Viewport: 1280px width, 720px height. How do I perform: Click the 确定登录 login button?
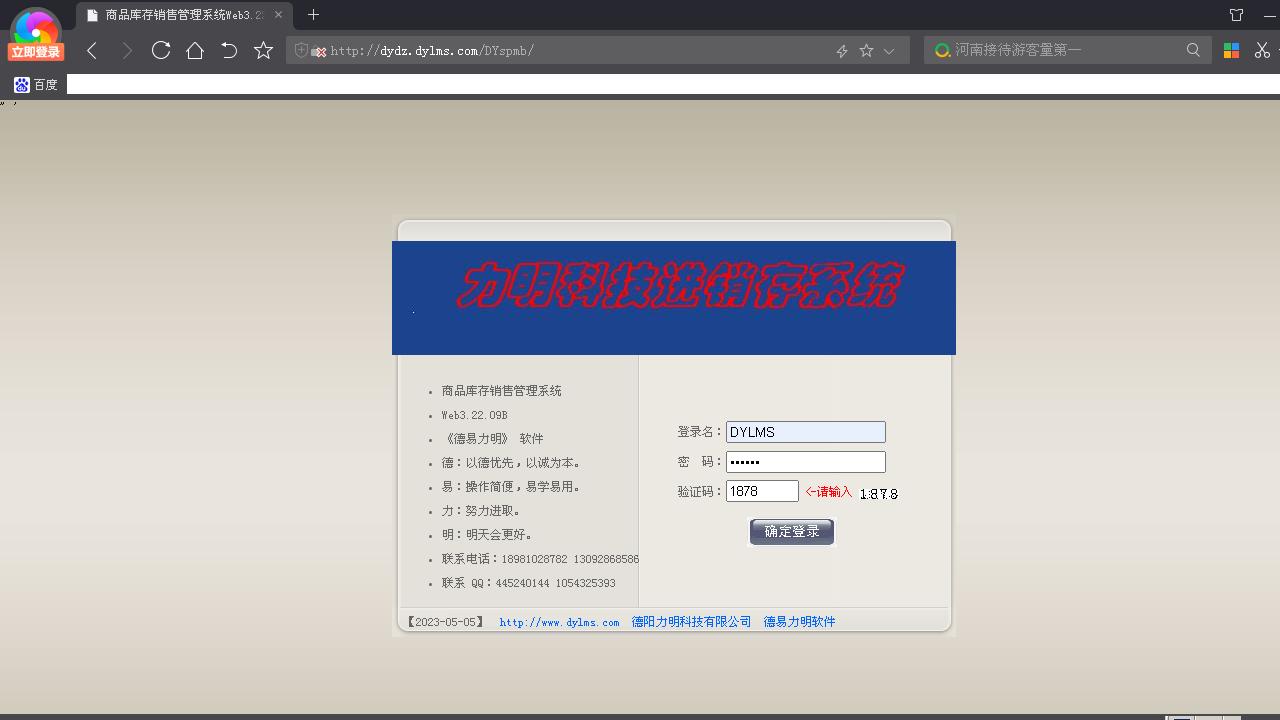(791, 532)
